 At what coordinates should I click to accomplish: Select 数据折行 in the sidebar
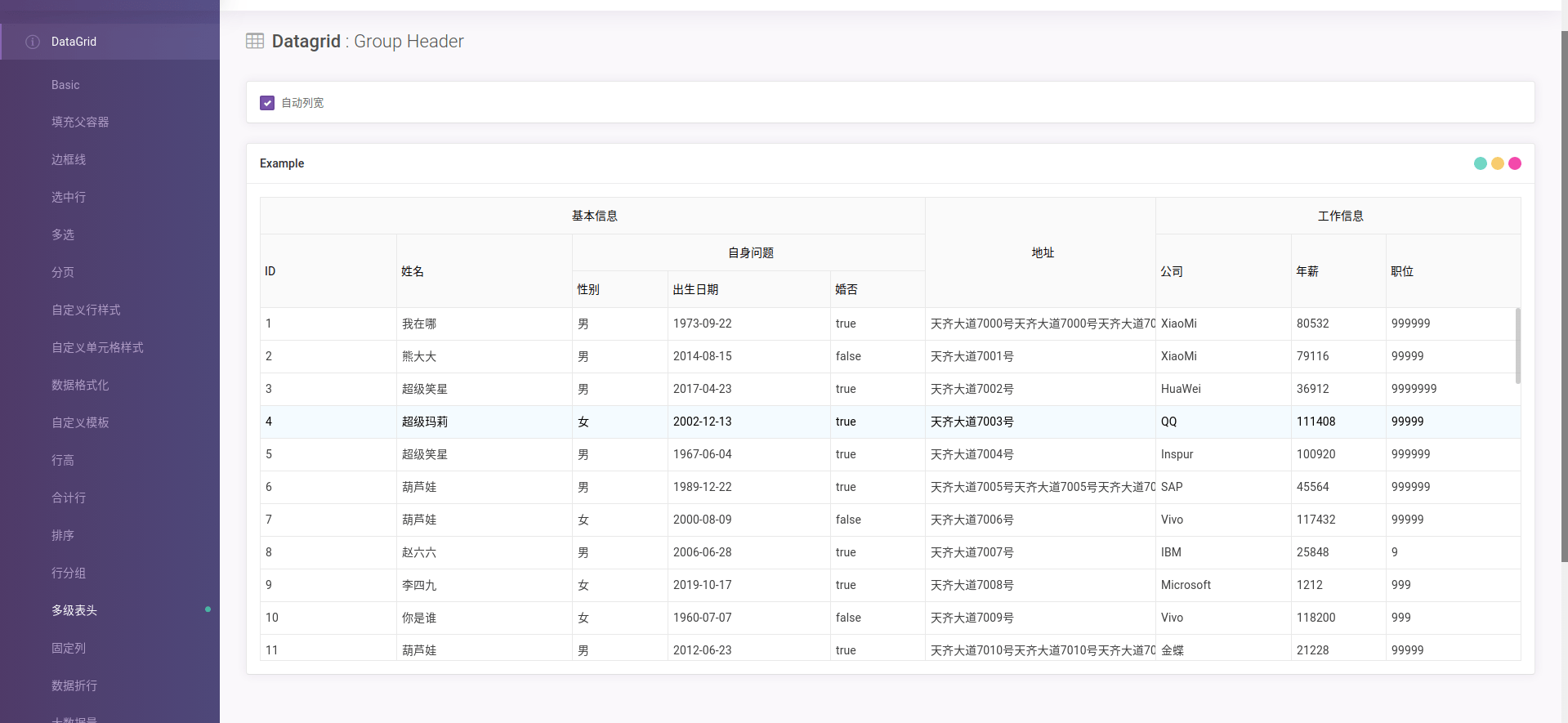(x=74, y=685)
